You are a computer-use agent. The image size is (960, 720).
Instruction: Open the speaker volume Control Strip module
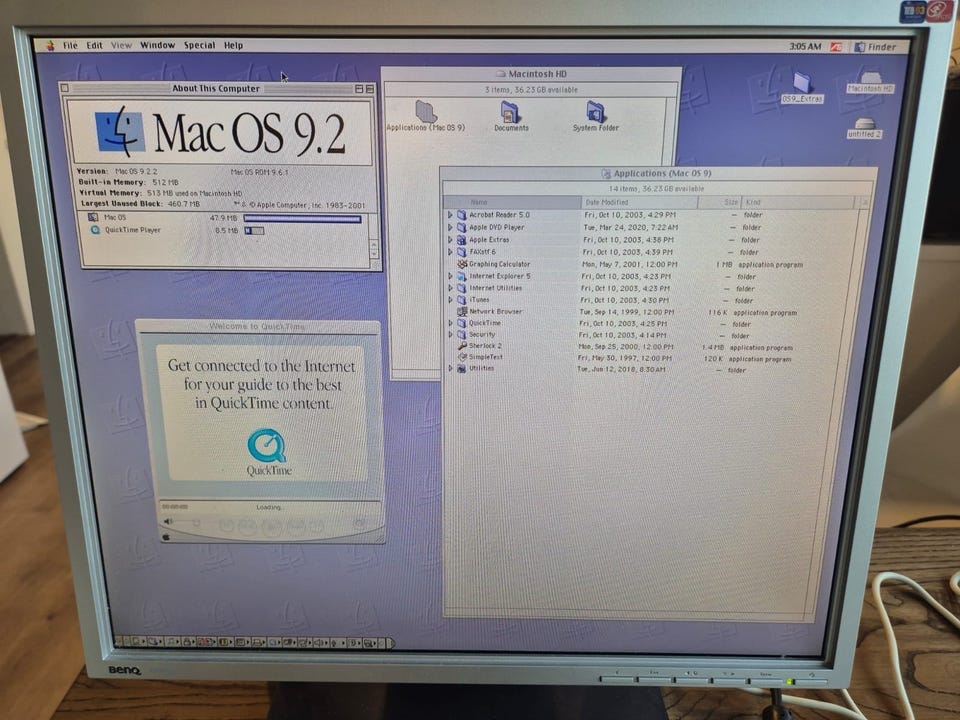pyautogui.click(x=320, y=643)
